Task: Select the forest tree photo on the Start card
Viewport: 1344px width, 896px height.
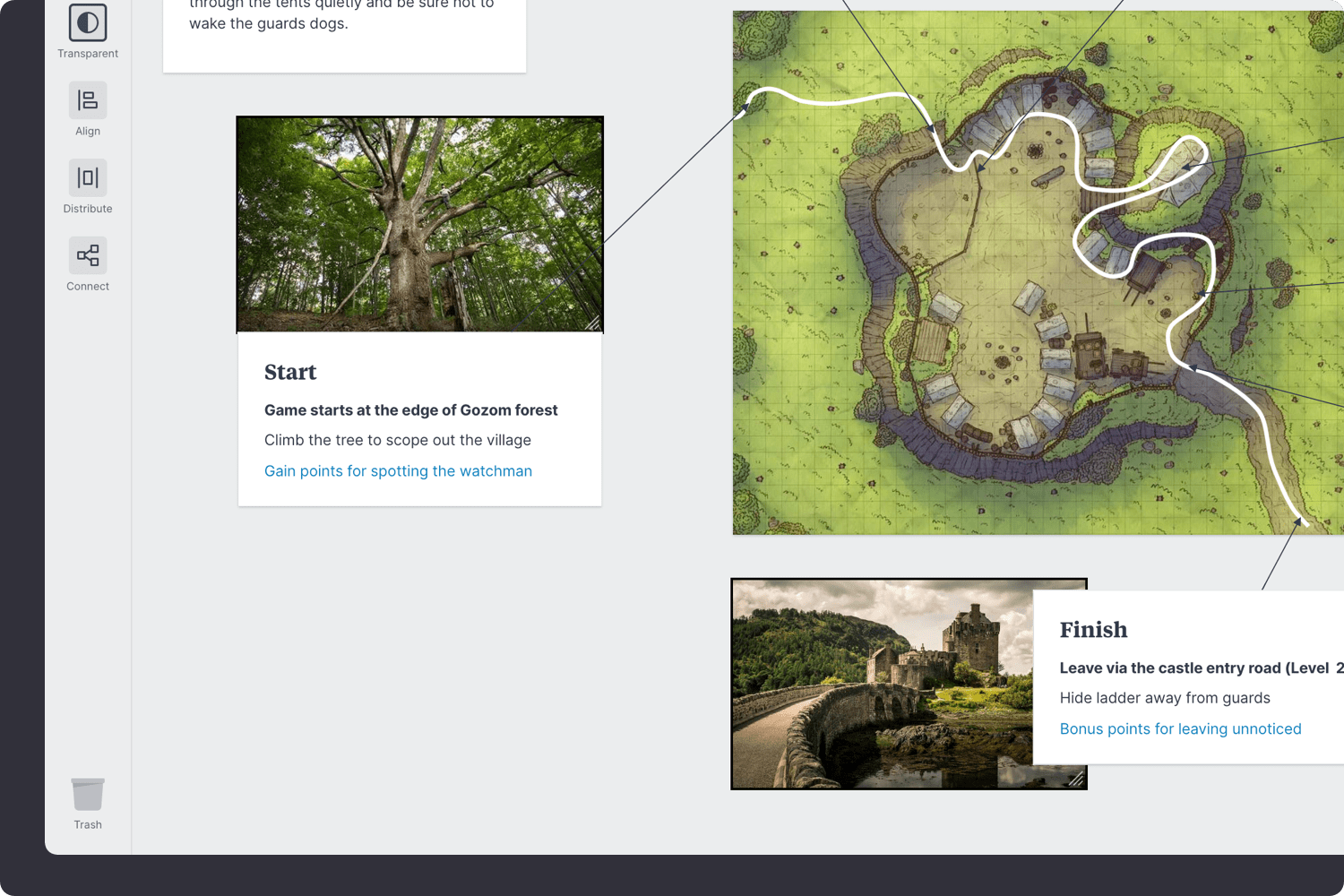Action: [419, 224]
